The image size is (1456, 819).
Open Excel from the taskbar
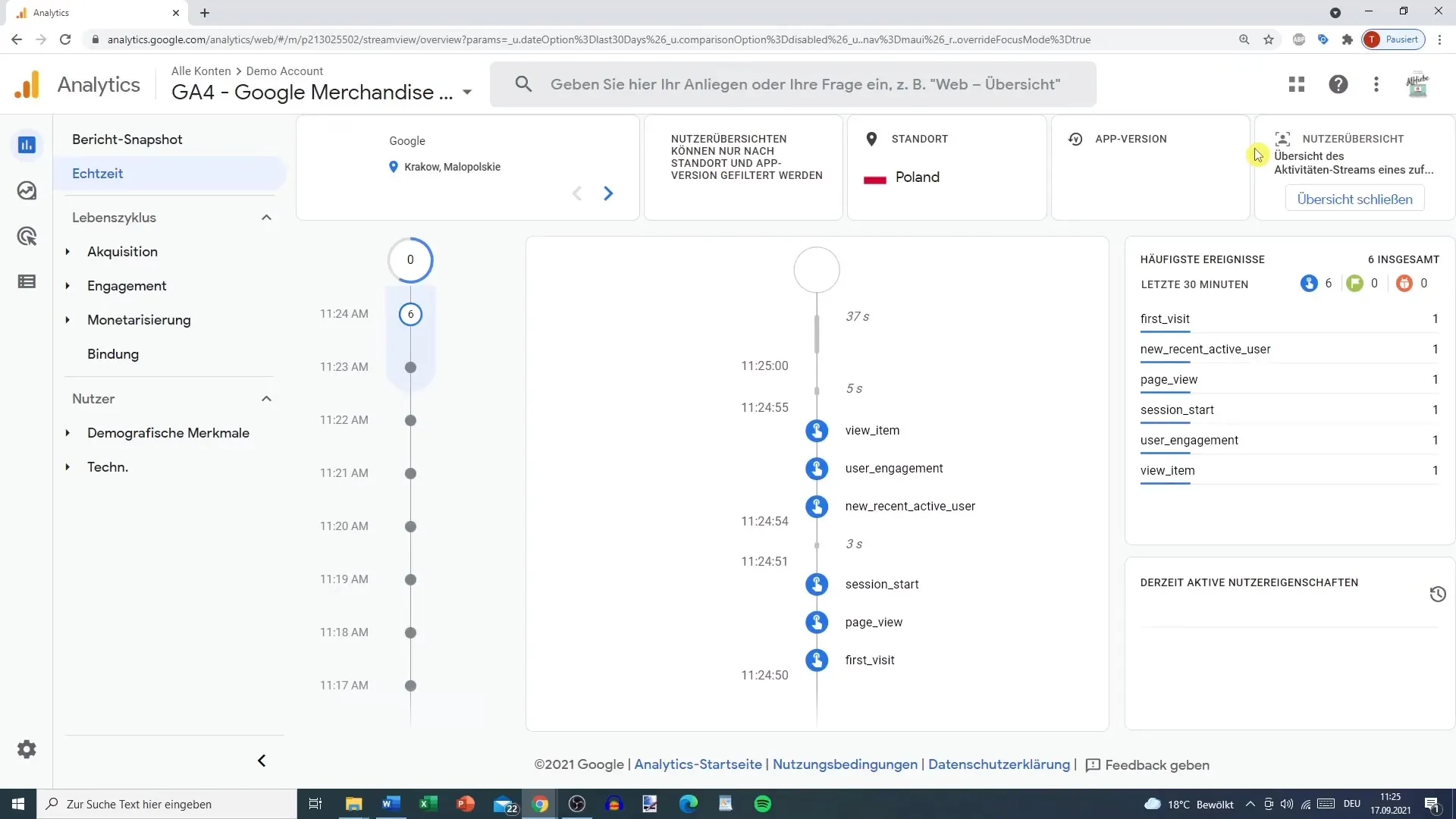pyautogui.click(x=428, y=804)
